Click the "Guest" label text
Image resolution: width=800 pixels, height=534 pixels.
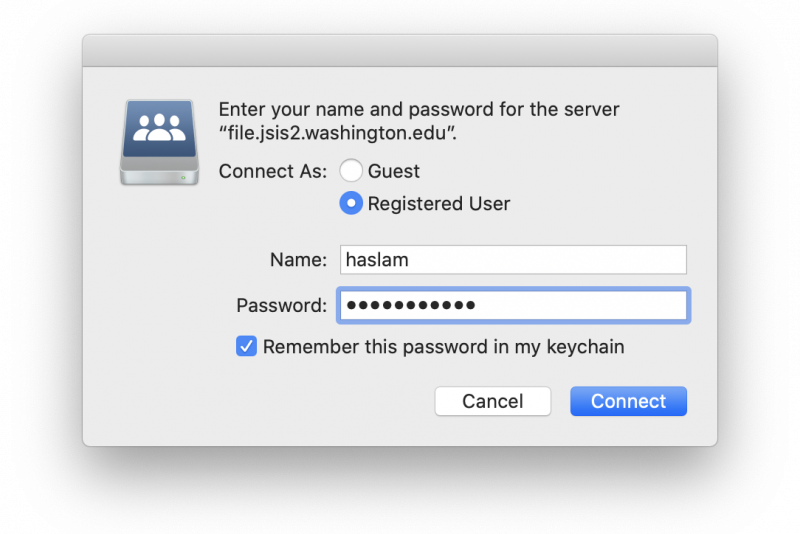point(394,171)
